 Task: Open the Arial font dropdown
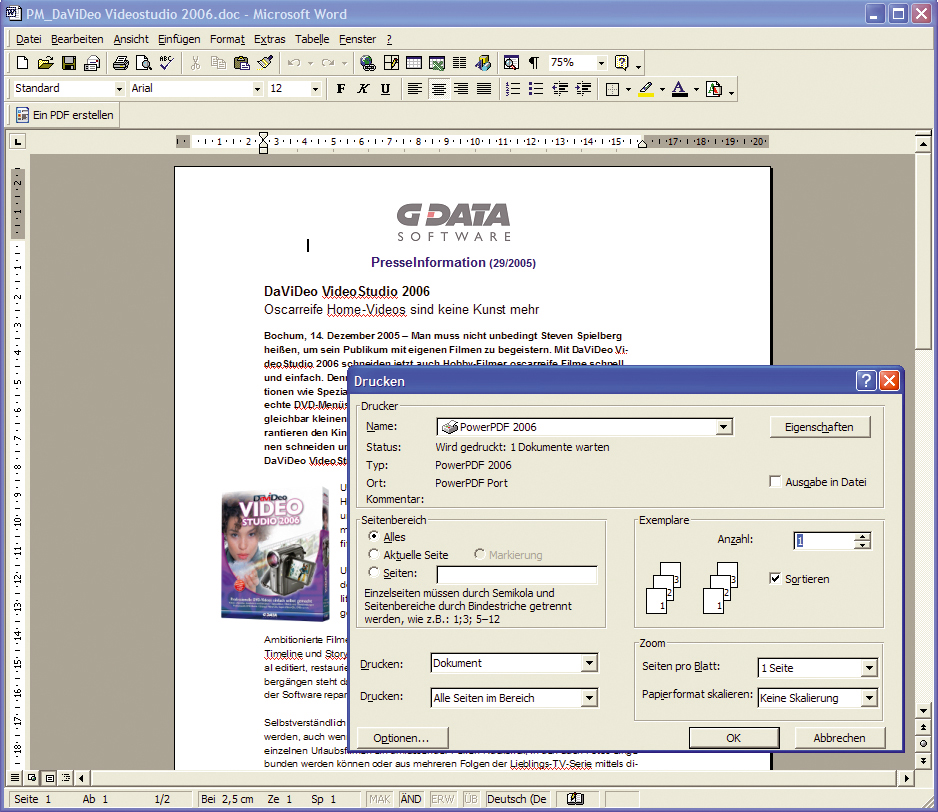click(x=257, y=89)
